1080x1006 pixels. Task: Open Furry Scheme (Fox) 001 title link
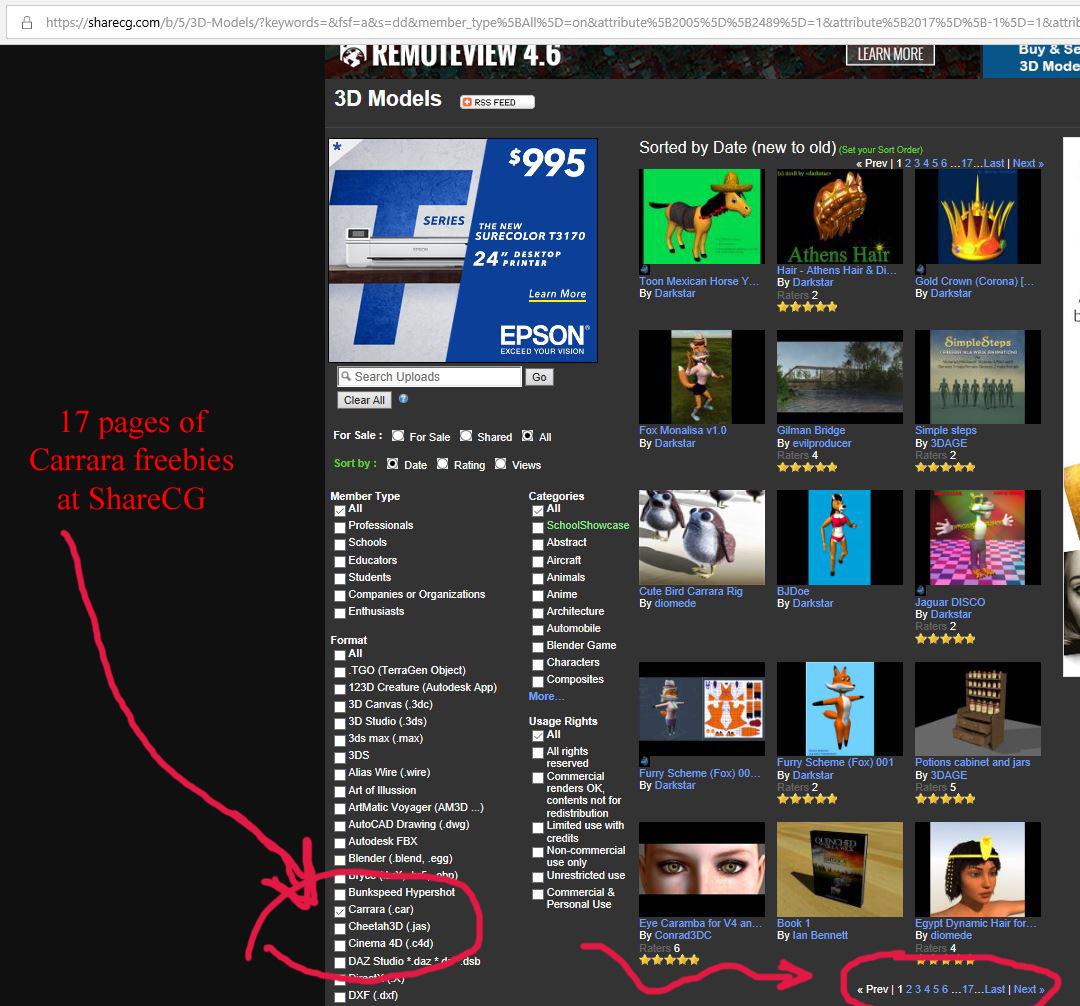835,762
